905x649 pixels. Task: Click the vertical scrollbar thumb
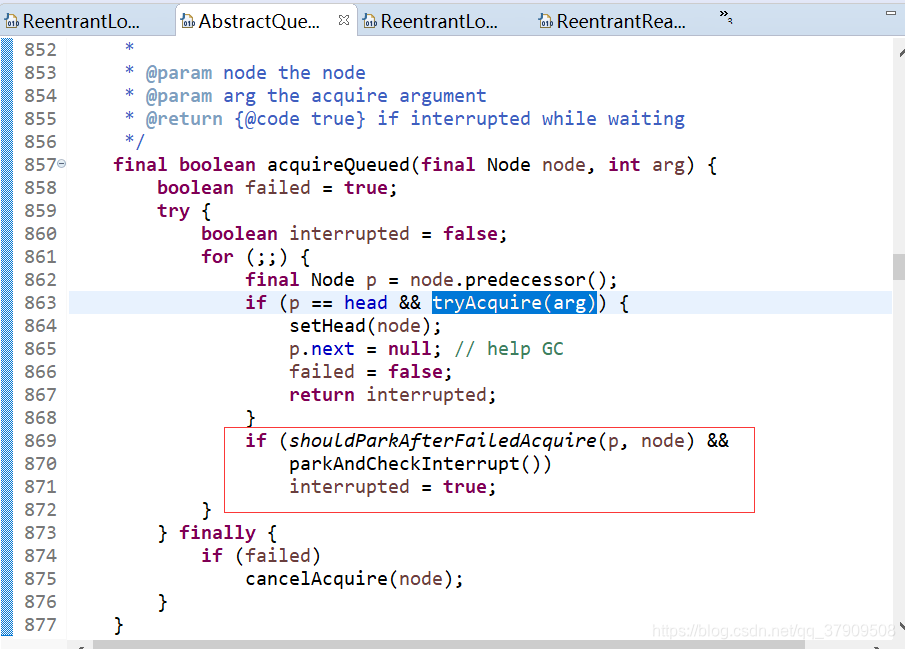pyautogui.click(x=899, y=267)
